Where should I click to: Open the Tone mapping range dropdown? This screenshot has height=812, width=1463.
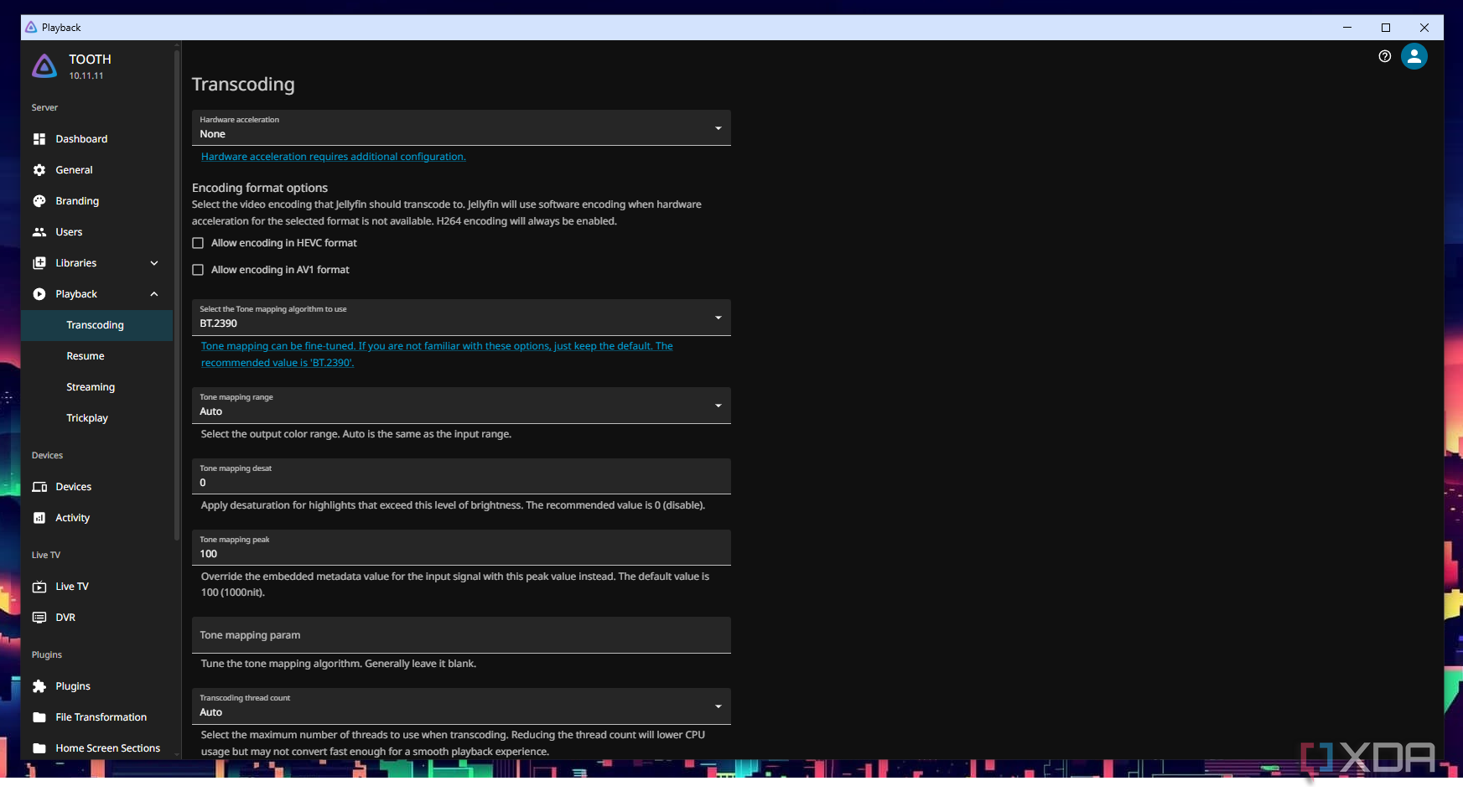pos(461,406)
